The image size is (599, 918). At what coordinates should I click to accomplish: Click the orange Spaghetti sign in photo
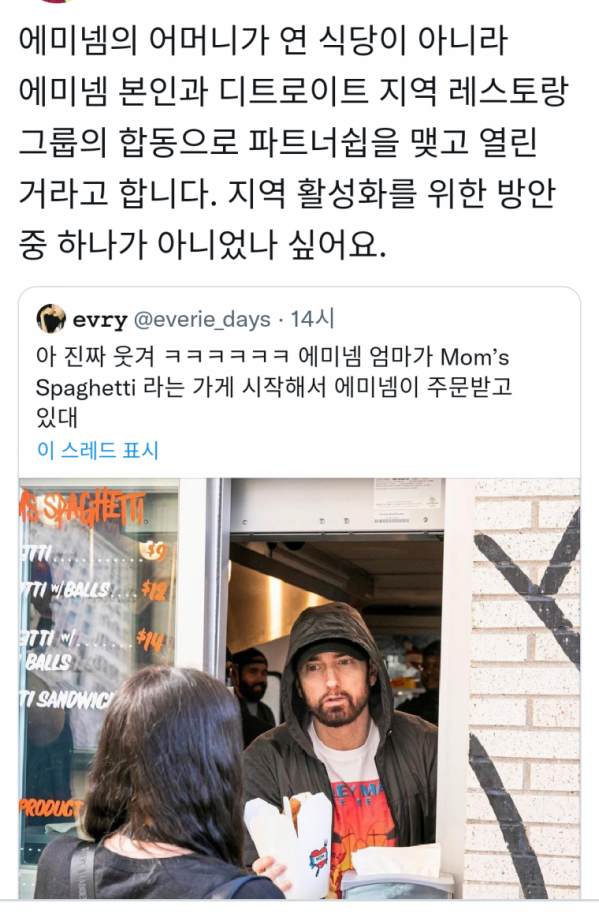[x=82, y=507]
